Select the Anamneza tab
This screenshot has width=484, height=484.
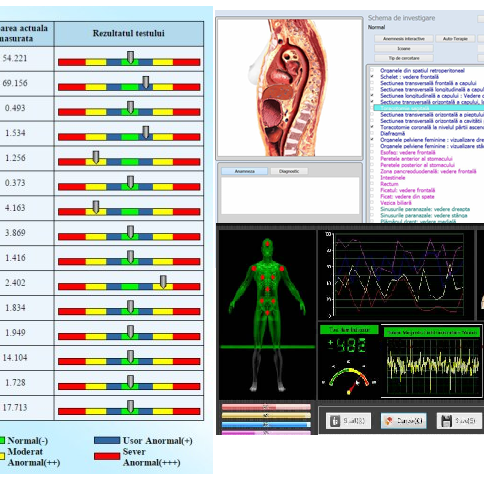coord(245,171)
